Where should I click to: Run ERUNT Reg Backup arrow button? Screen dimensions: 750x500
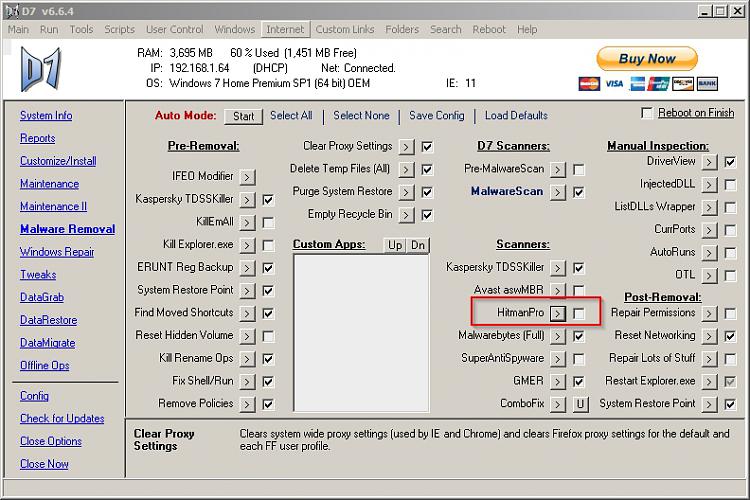pyautogui.click(x=247, y=268)
